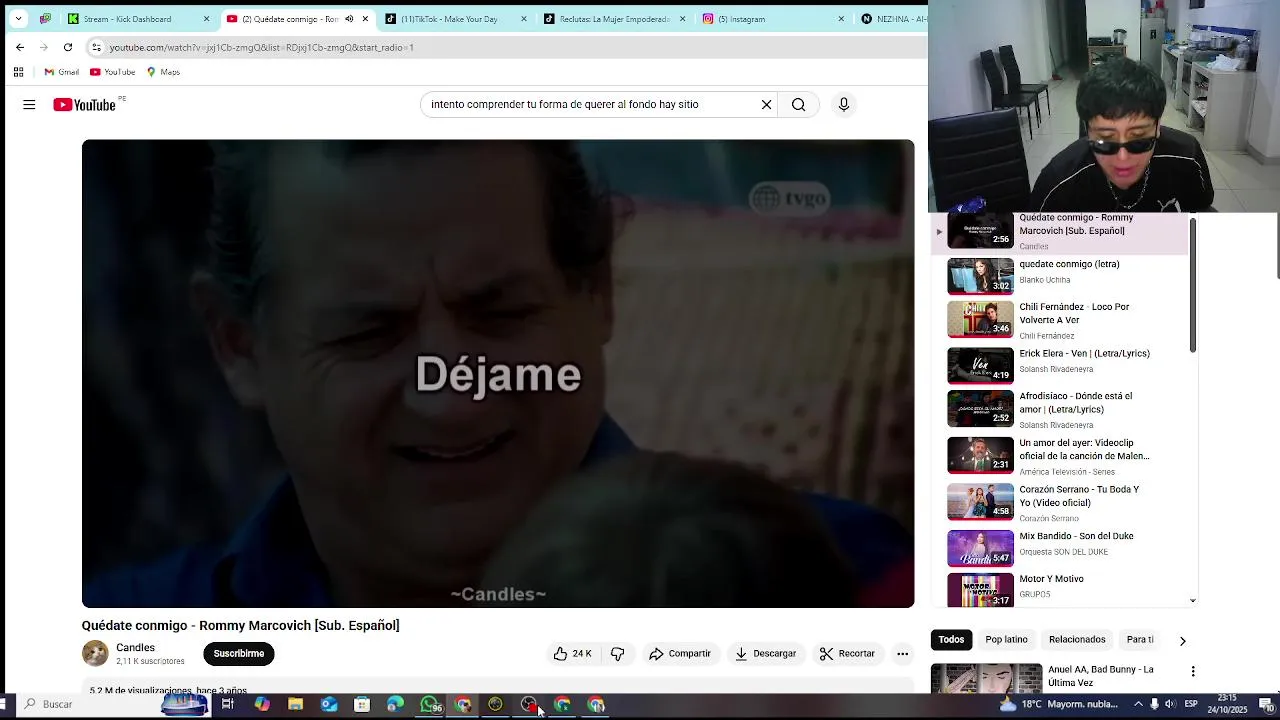Subscribe to Candles with Suscribirme

point(238,654)
